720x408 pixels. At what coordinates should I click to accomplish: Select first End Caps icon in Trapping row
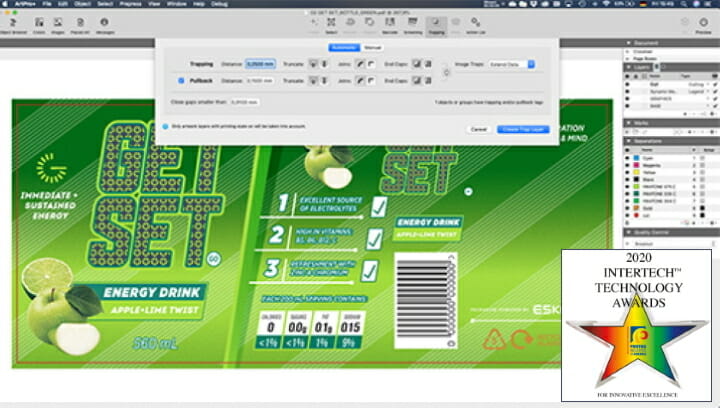click(416, 64)
